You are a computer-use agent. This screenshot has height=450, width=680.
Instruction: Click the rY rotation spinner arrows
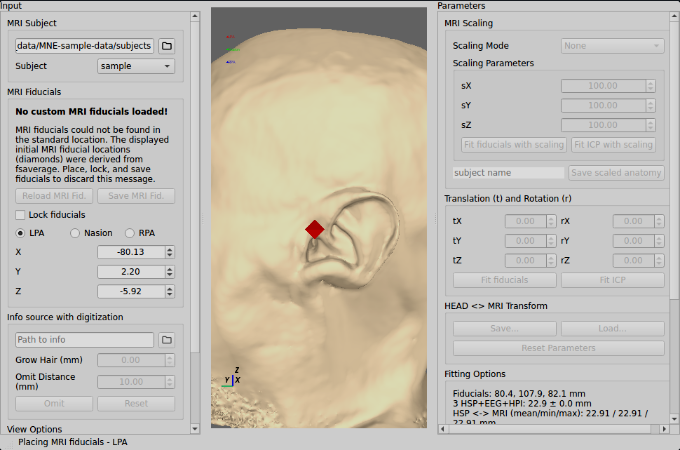click(x=659, y=241)
